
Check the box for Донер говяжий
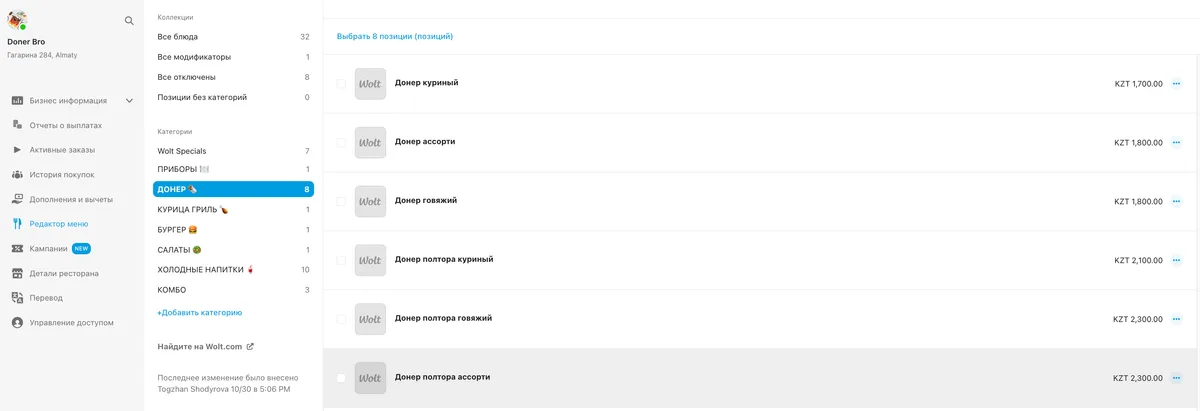[x=341, y=202]
